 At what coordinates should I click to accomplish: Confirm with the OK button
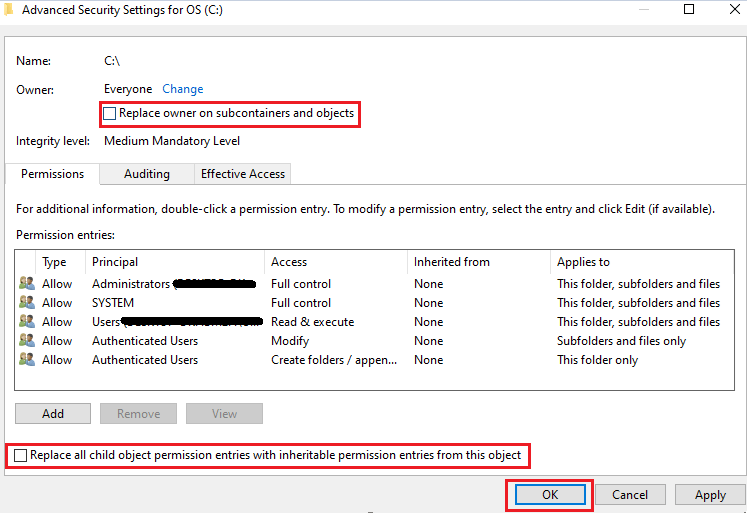tap(550, 494)
